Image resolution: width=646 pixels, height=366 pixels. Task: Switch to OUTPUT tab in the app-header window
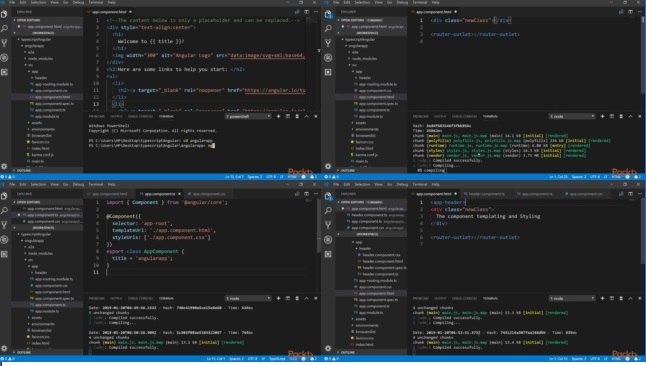440,298
